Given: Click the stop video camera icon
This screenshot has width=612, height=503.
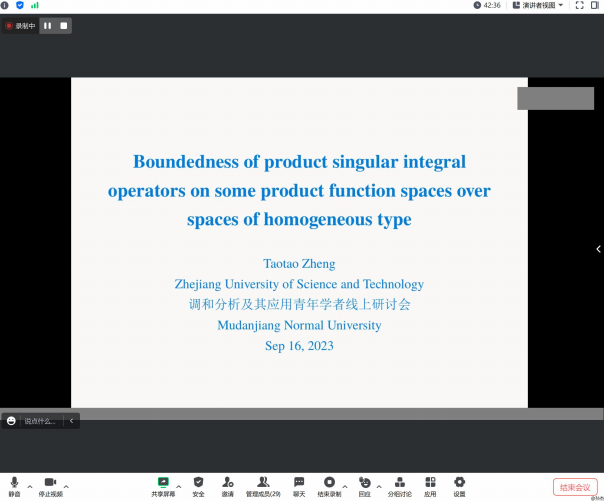Looking at the screenshot, I should pos(50,483).
